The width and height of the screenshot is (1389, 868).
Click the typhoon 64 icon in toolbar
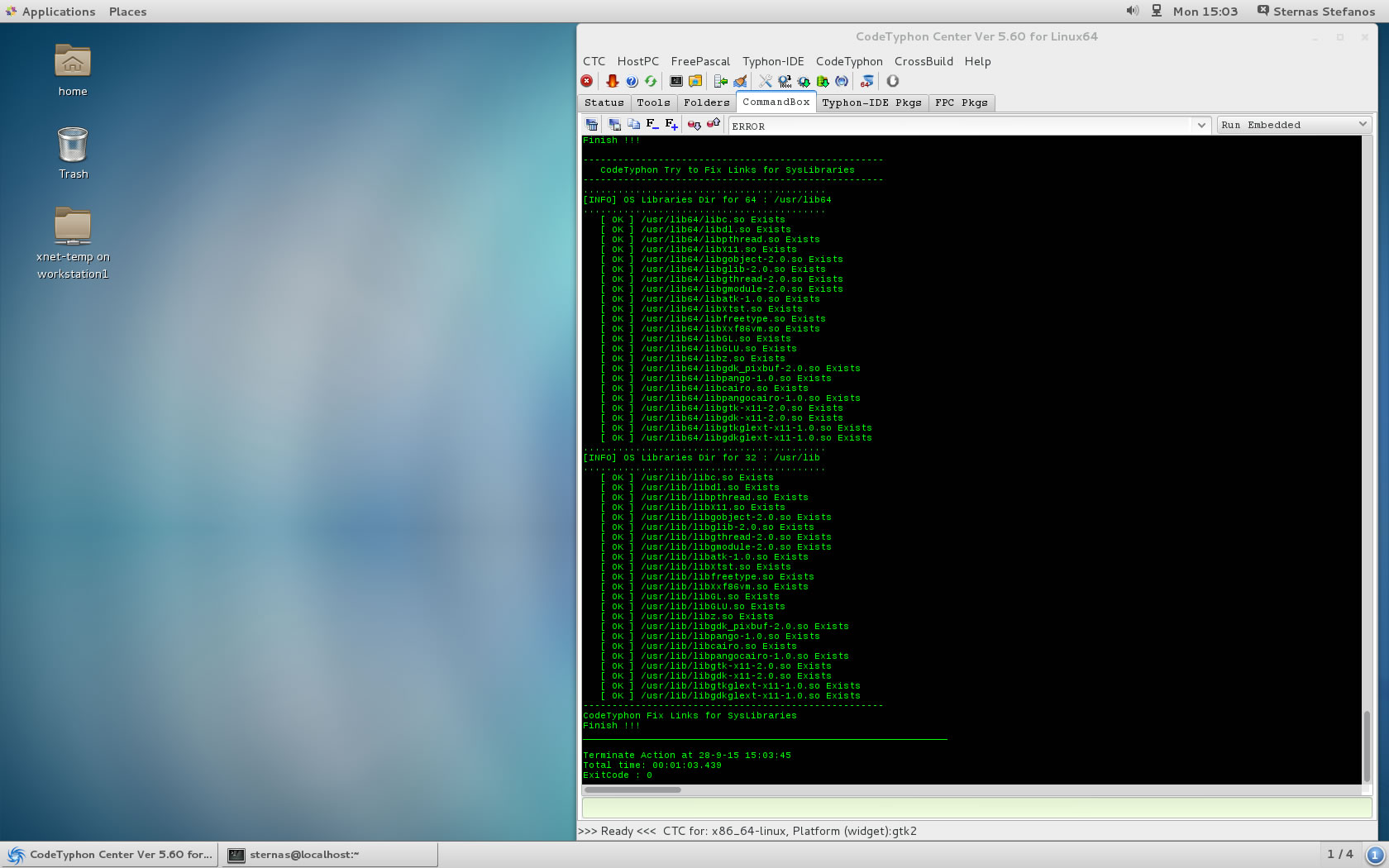tap(867, 81)
